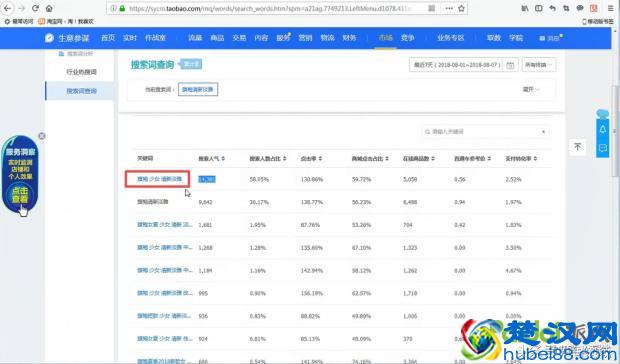Open the 业务专区 menu
The width and height of the screenshot is (620, 364).
[450, 38]
